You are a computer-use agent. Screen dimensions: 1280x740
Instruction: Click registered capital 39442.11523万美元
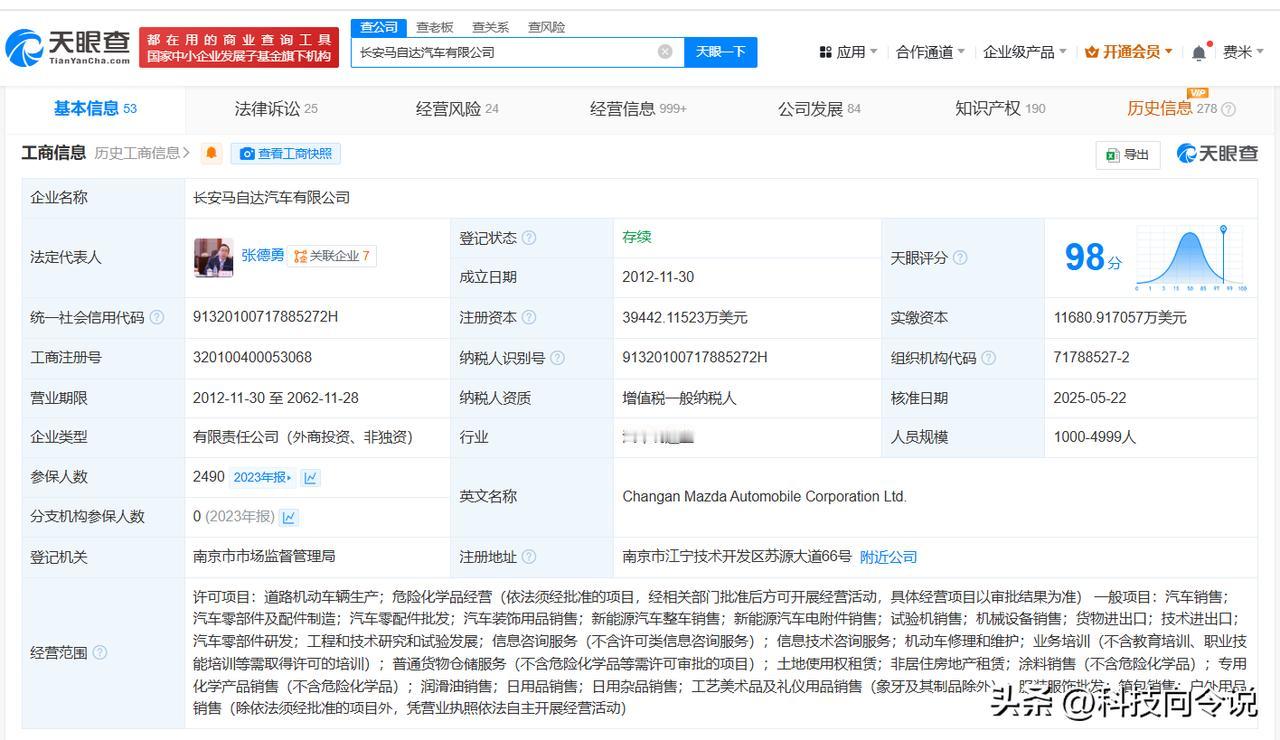pos(685,318)
